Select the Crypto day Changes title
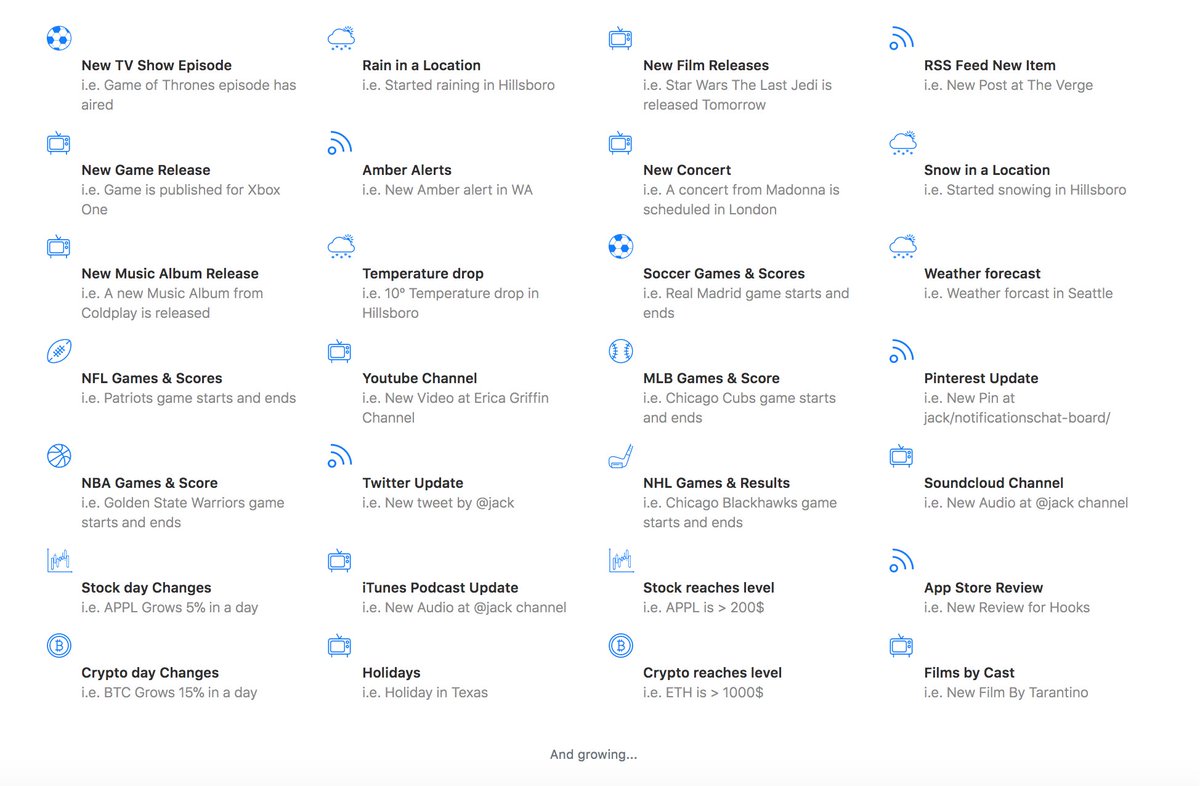Screen dimensions: 1200x786 tap(150, 673)
